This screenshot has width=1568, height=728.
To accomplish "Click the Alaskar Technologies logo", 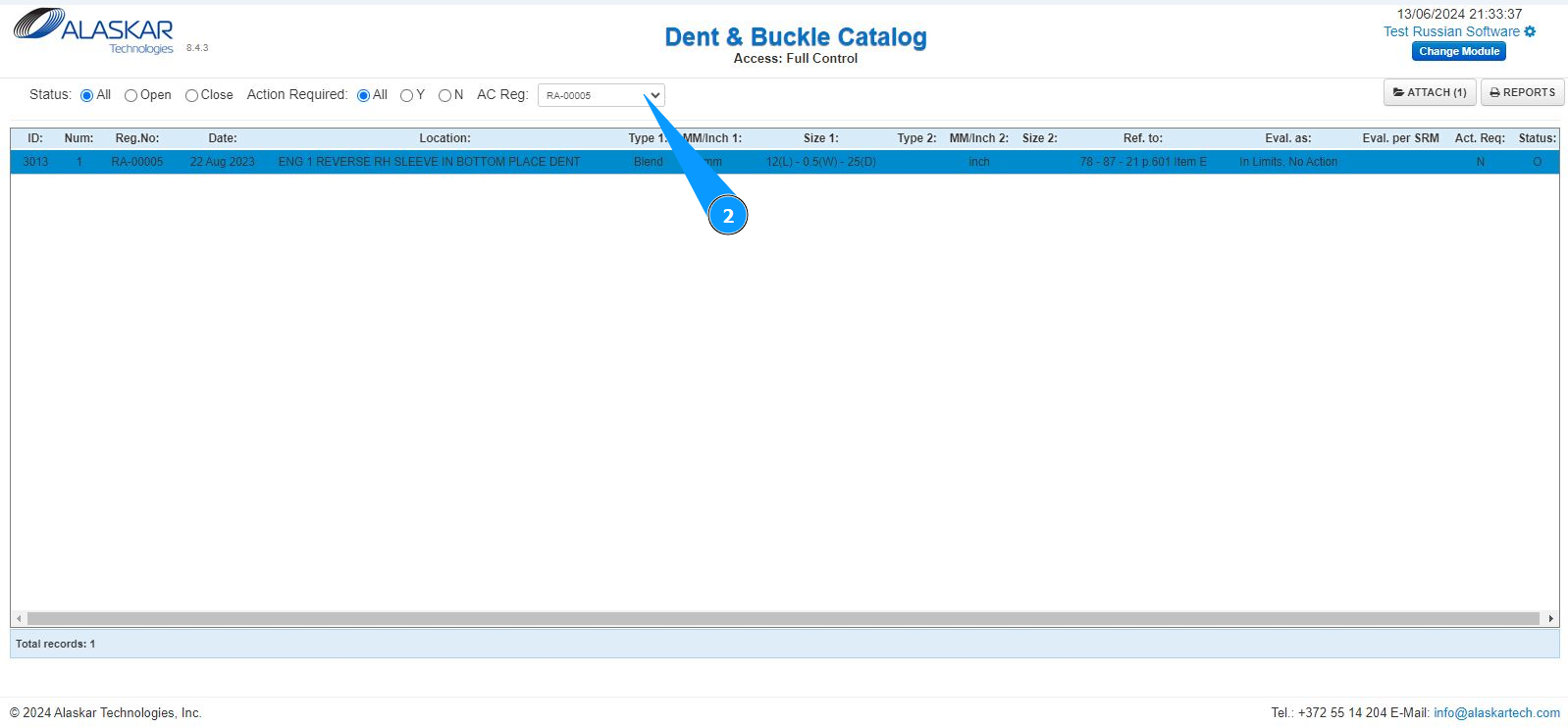I will 93,31.
